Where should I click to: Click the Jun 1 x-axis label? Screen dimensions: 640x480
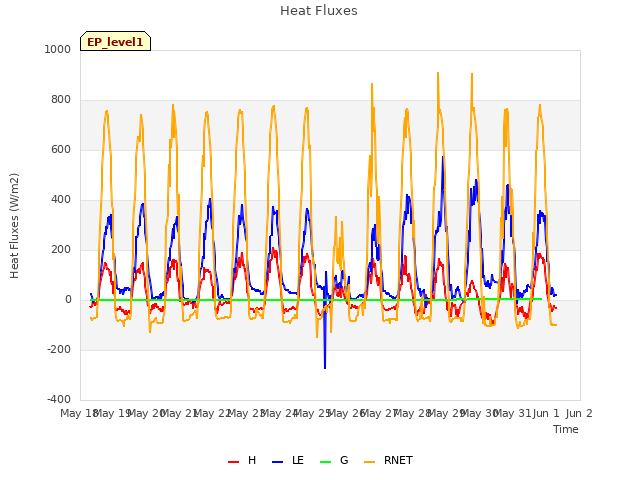pos(546,413)
